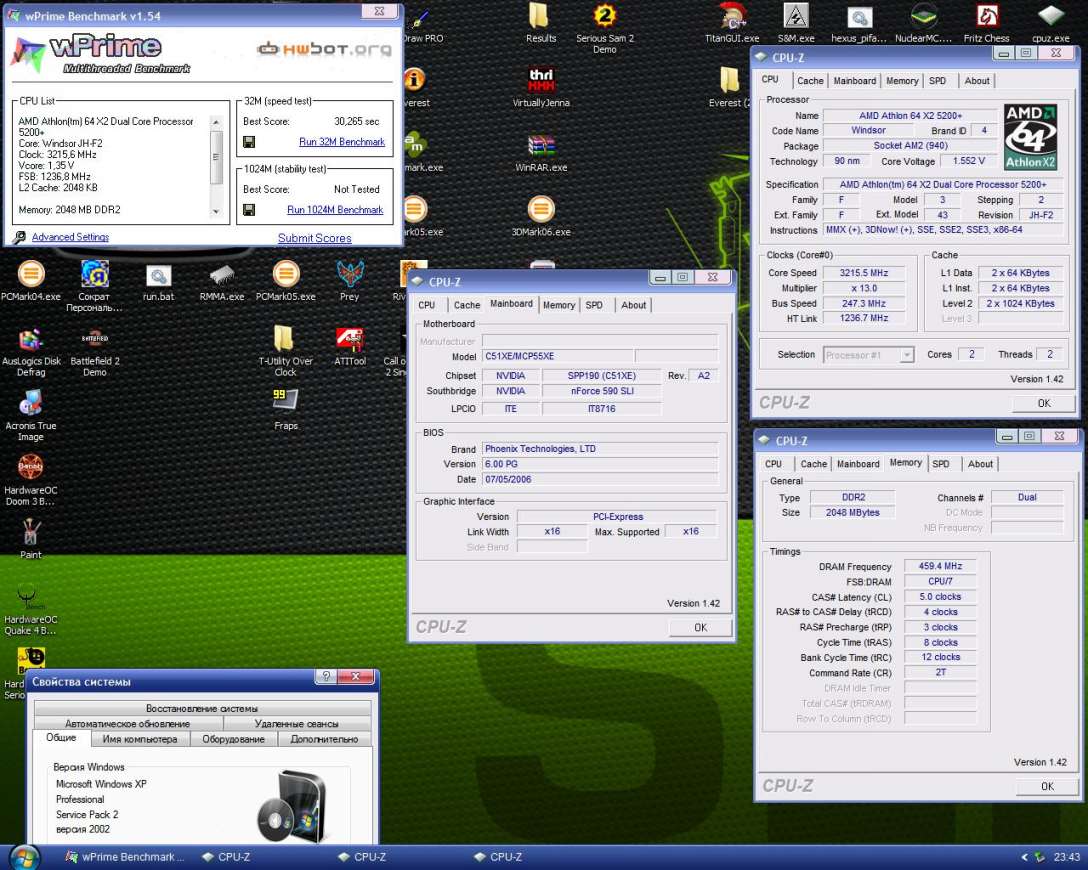This screenshot has width=1088, height=870.
Task: Click the taskbar clock showing 23:43
Action: pos(1066,858)
